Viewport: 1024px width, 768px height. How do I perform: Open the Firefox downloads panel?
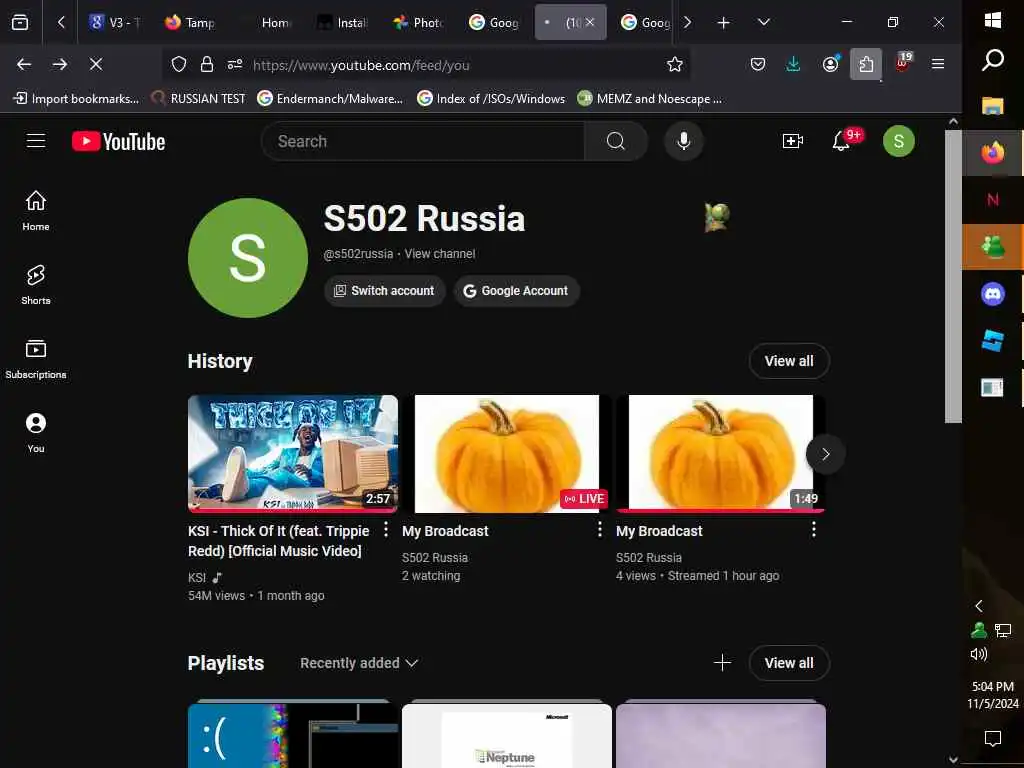793,64
